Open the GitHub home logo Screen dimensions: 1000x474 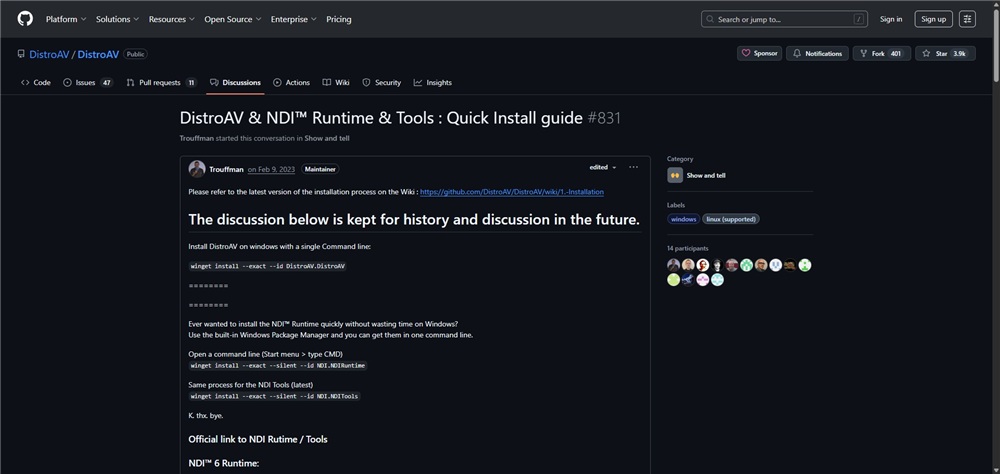[x=25, y=19]
